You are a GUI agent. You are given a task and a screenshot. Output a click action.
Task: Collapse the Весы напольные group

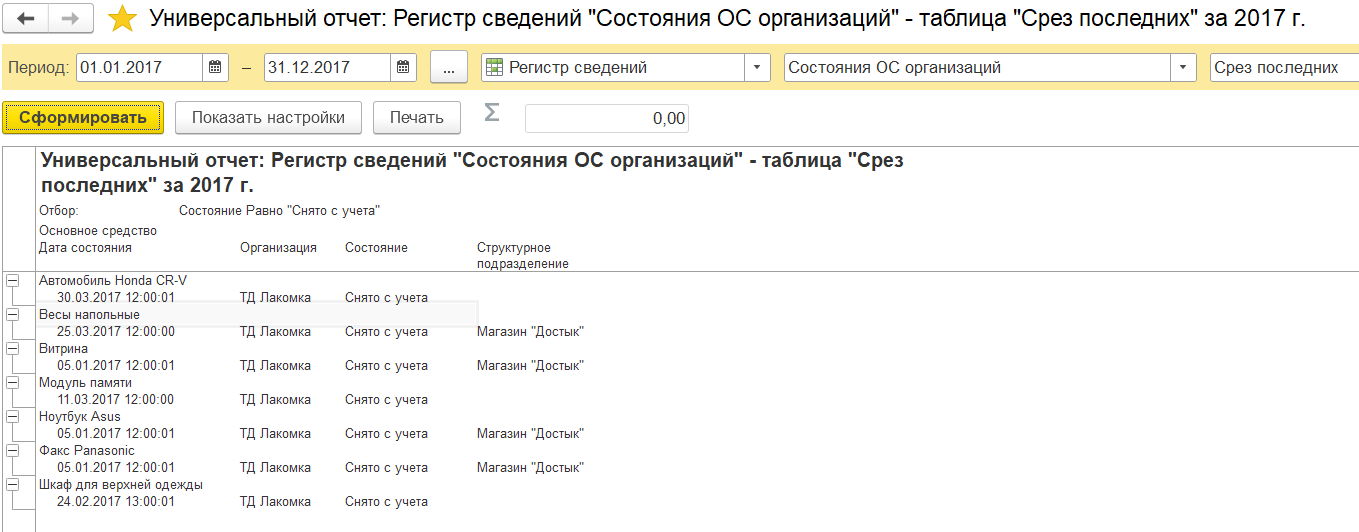pyautogui.click(x=12, y=315)
